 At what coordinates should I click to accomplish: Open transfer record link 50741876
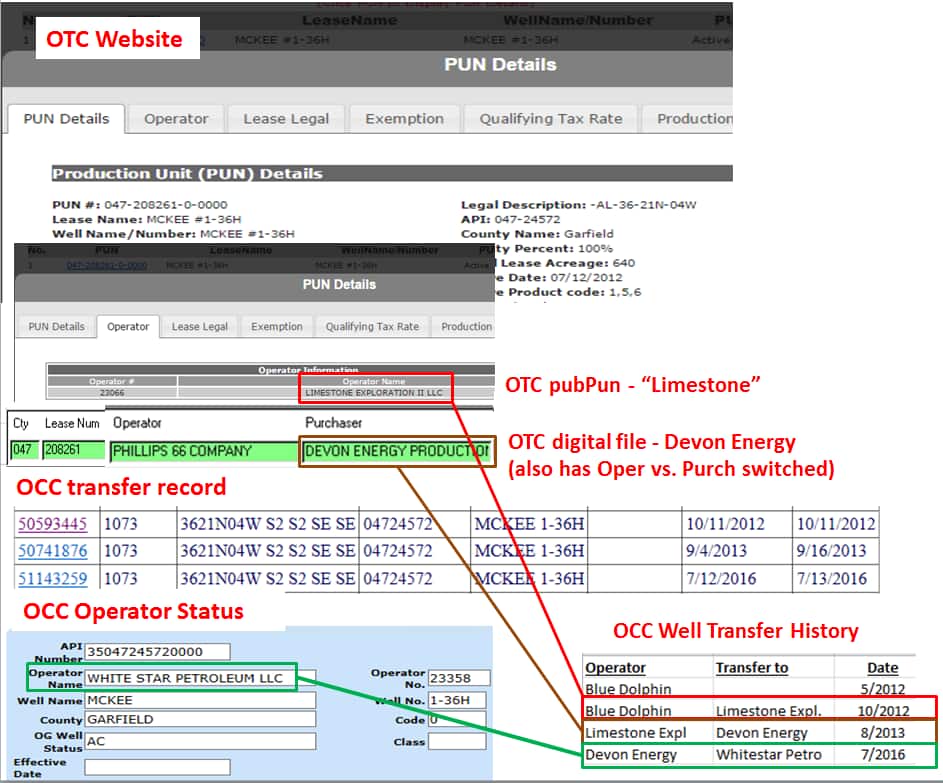coord(52,551)
